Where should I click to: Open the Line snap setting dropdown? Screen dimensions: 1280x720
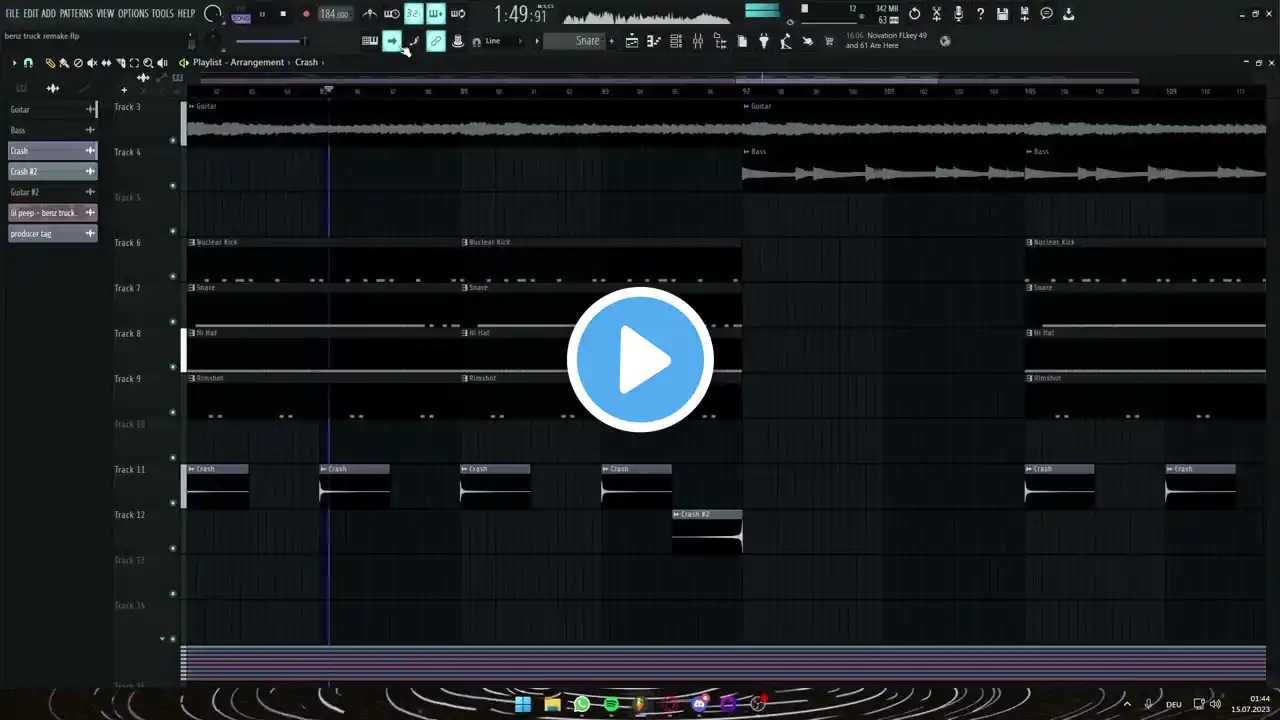tap(492, 41)
